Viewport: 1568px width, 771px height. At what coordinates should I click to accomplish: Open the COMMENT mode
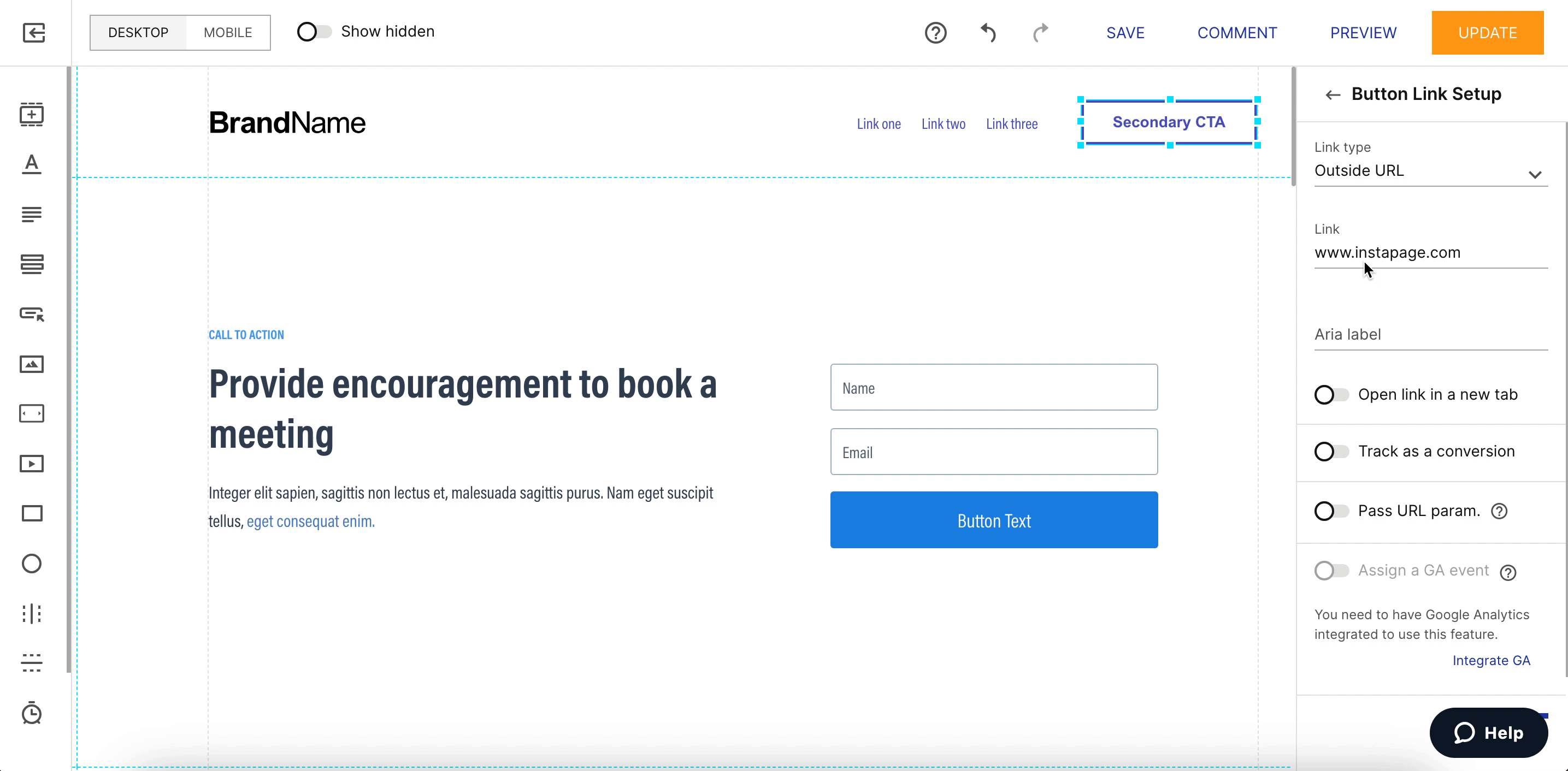tap(1237, 33)
